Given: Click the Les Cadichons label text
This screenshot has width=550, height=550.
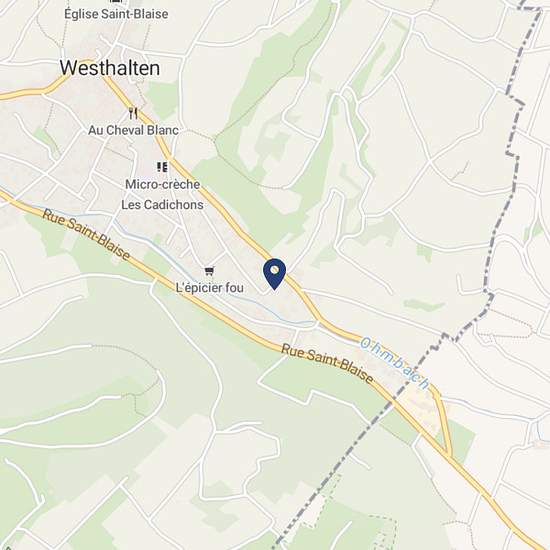Looking at the screenshot, I should coord(162,204).
